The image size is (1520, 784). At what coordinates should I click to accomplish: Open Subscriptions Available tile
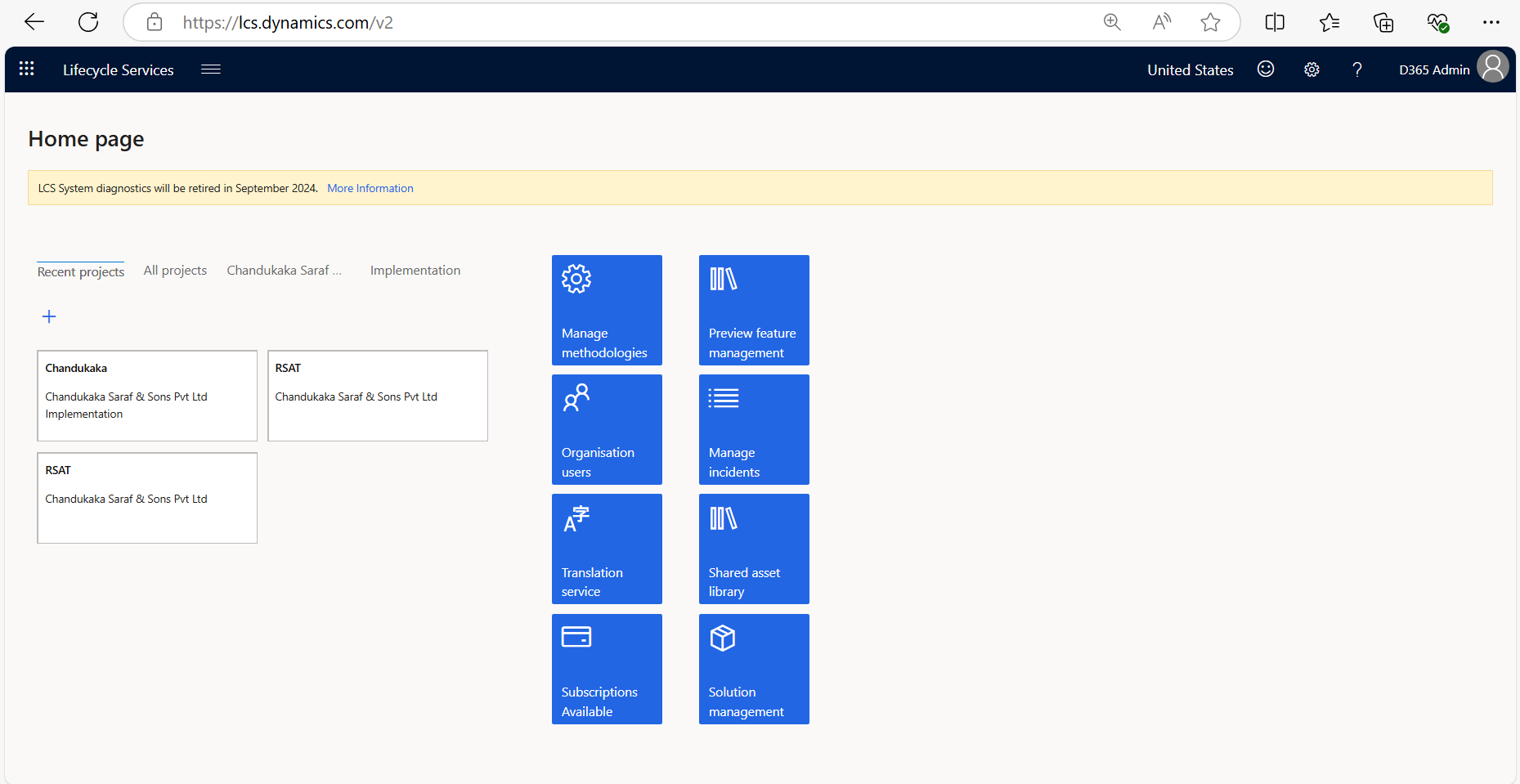point(607,669)
